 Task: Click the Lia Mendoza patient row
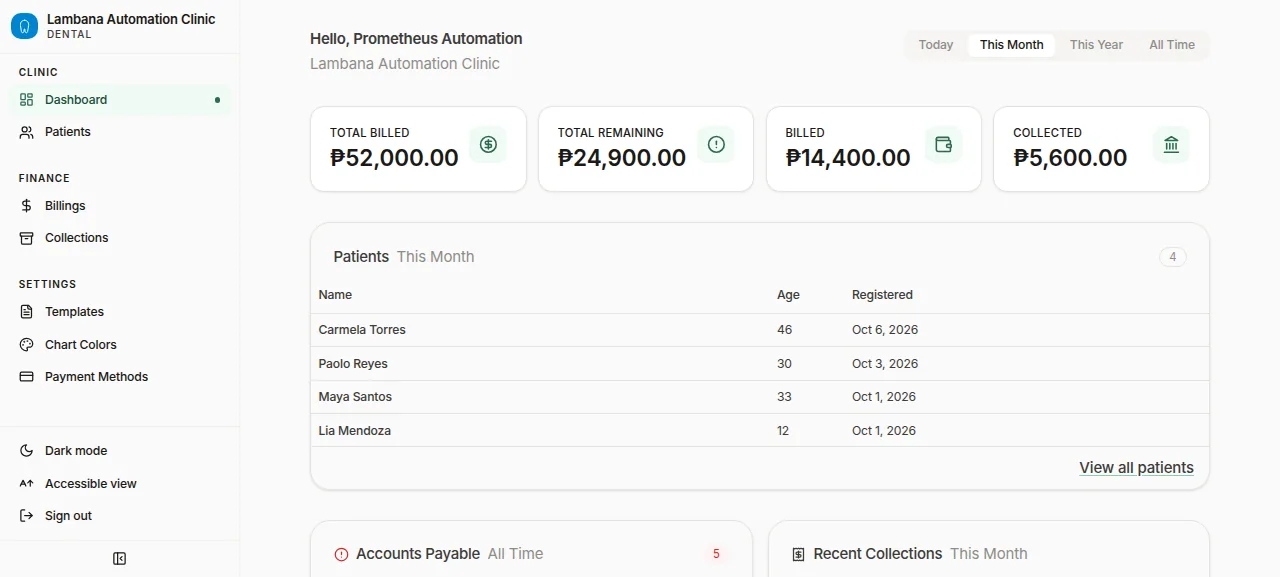click(760, 431)
